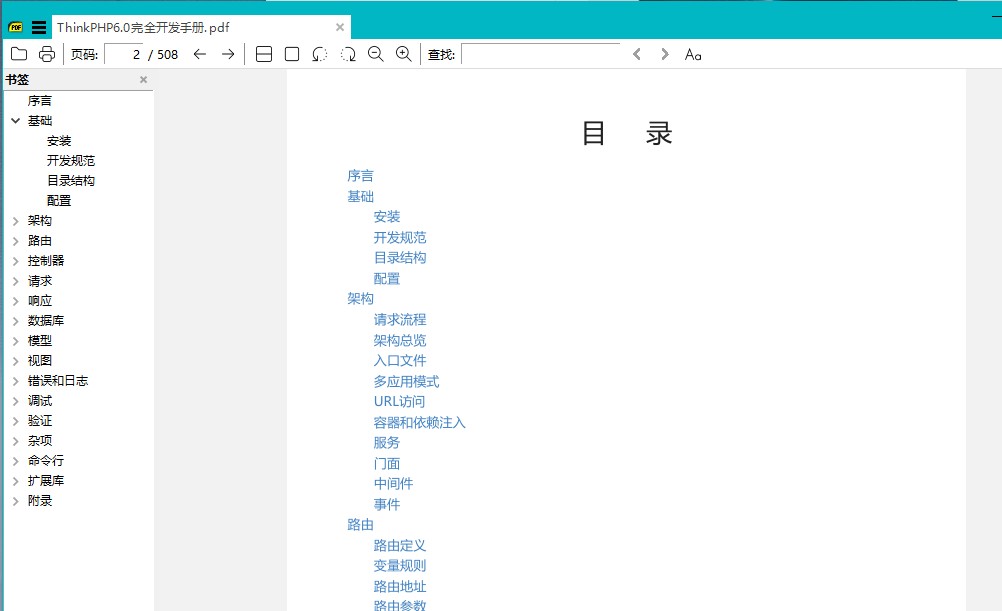Screen dimensions: 1002x611
Task: Close the bookmarks sidebar panel
Action: pyautogui.click(x=143, y=79)
